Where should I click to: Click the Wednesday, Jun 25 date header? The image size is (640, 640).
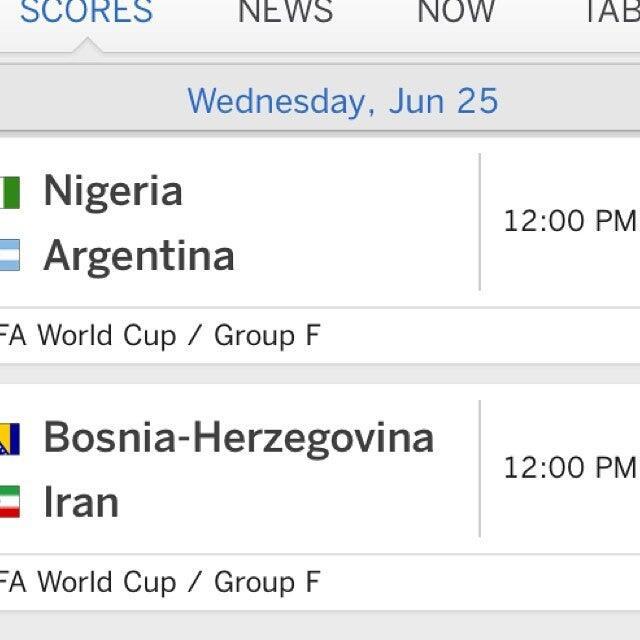pyautogui.click(x=342, y=101)
